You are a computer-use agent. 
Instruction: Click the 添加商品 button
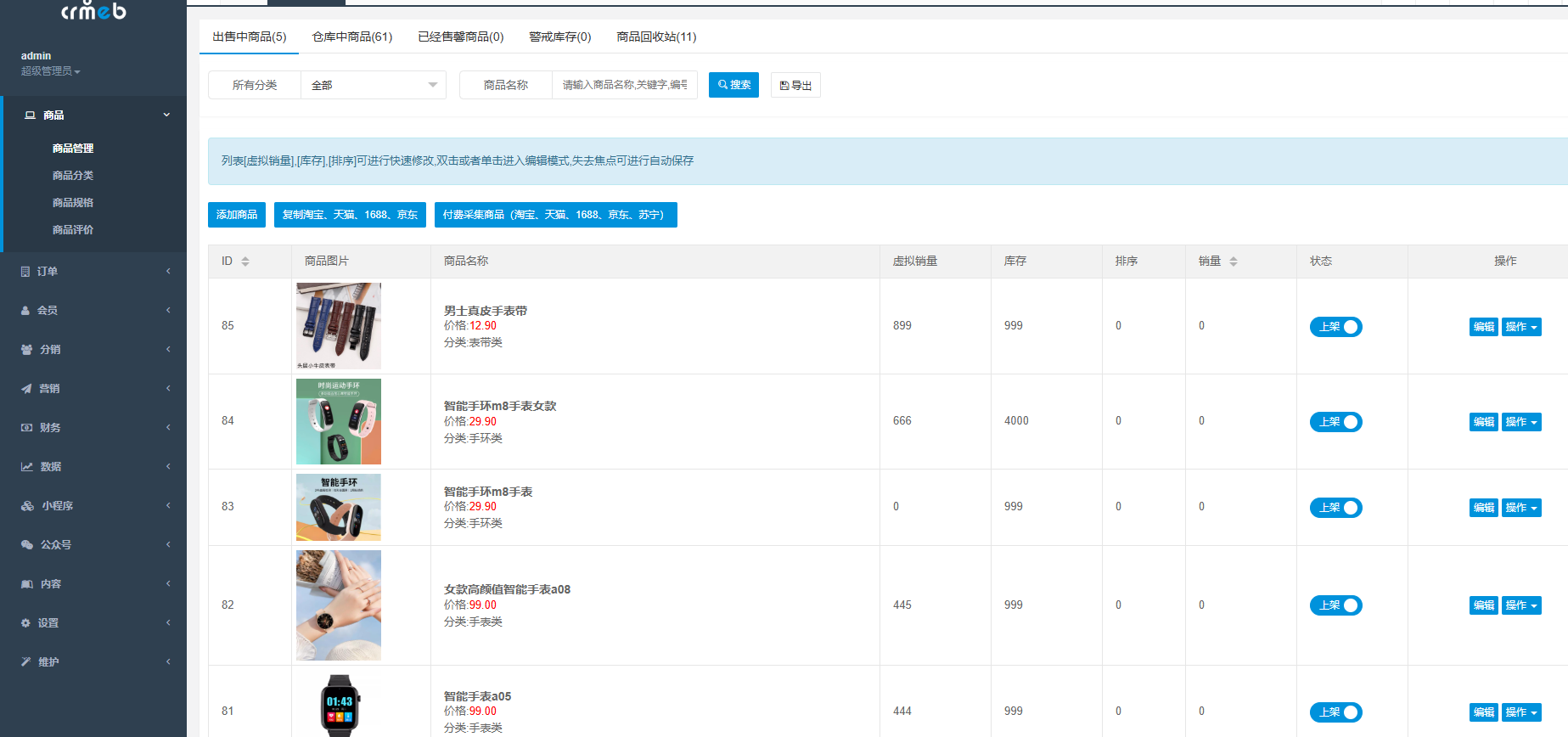(x=237, y=215)
